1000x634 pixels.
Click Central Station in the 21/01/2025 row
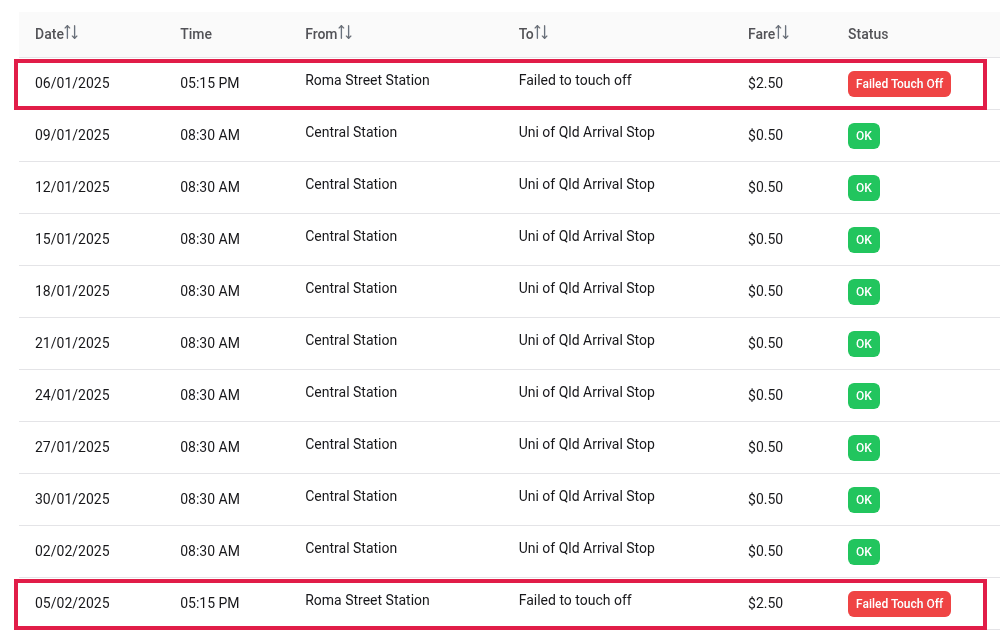point(351,340)
